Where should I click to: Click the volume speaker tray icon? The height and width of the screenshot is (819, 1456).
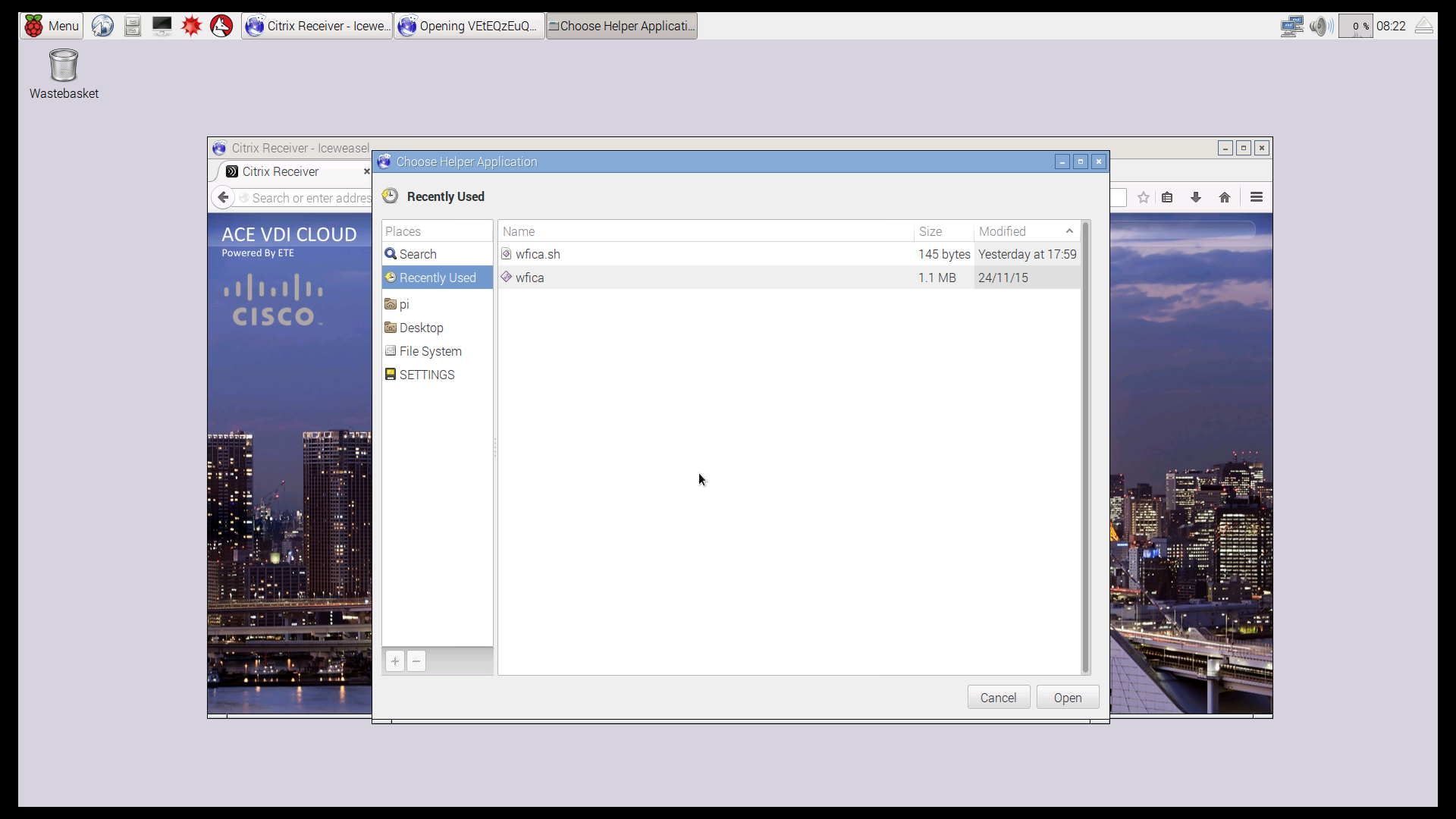pos(1320,26)
